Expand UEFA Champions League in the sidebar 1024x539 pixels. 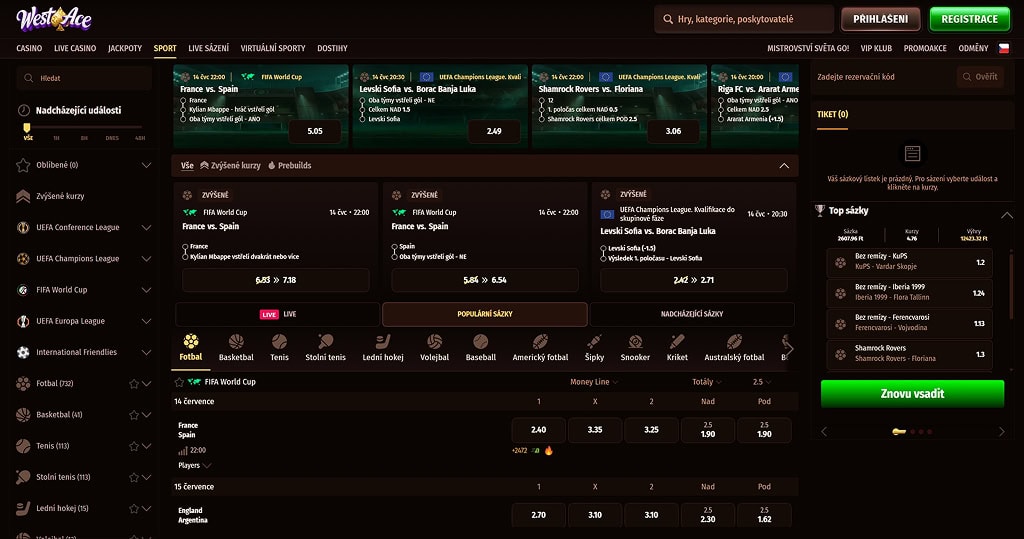[x=146, y=259]
